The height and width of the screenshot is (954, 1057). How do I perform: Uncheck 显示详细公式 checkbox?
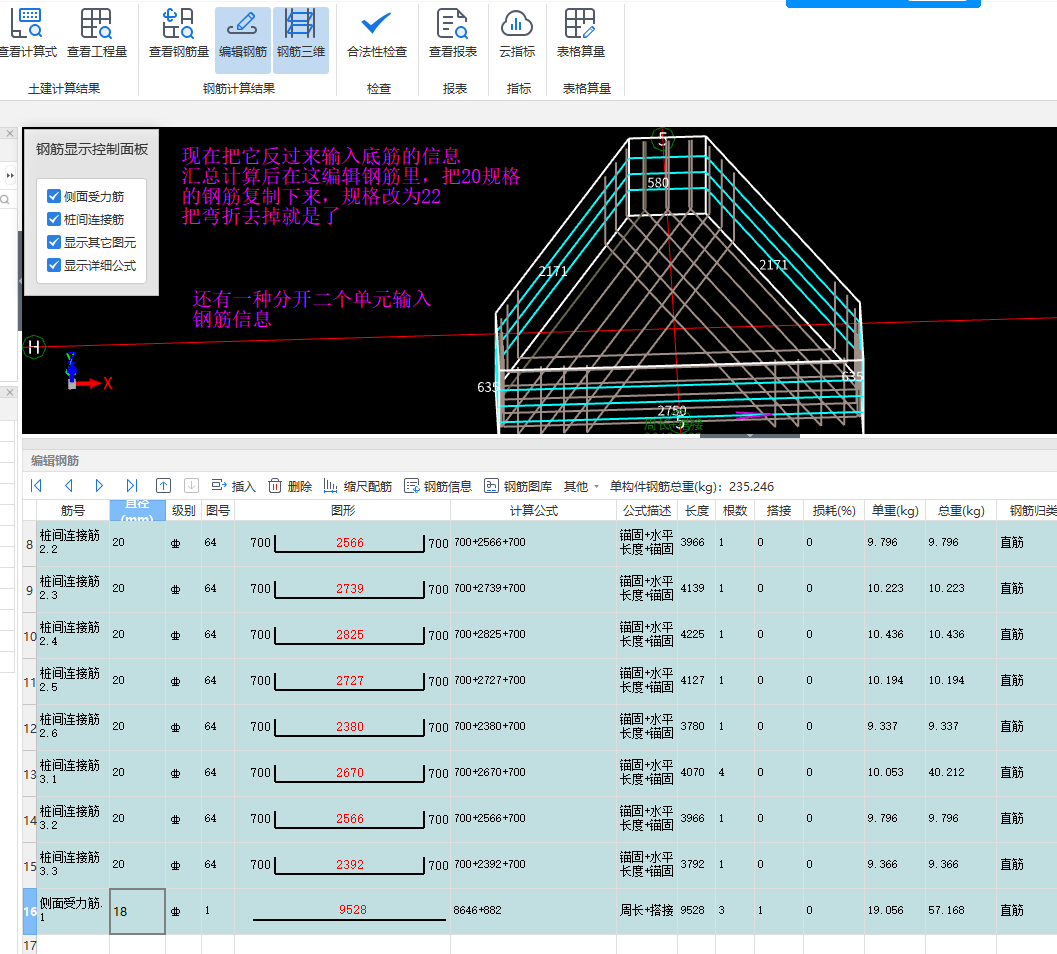tap(54, 265)
